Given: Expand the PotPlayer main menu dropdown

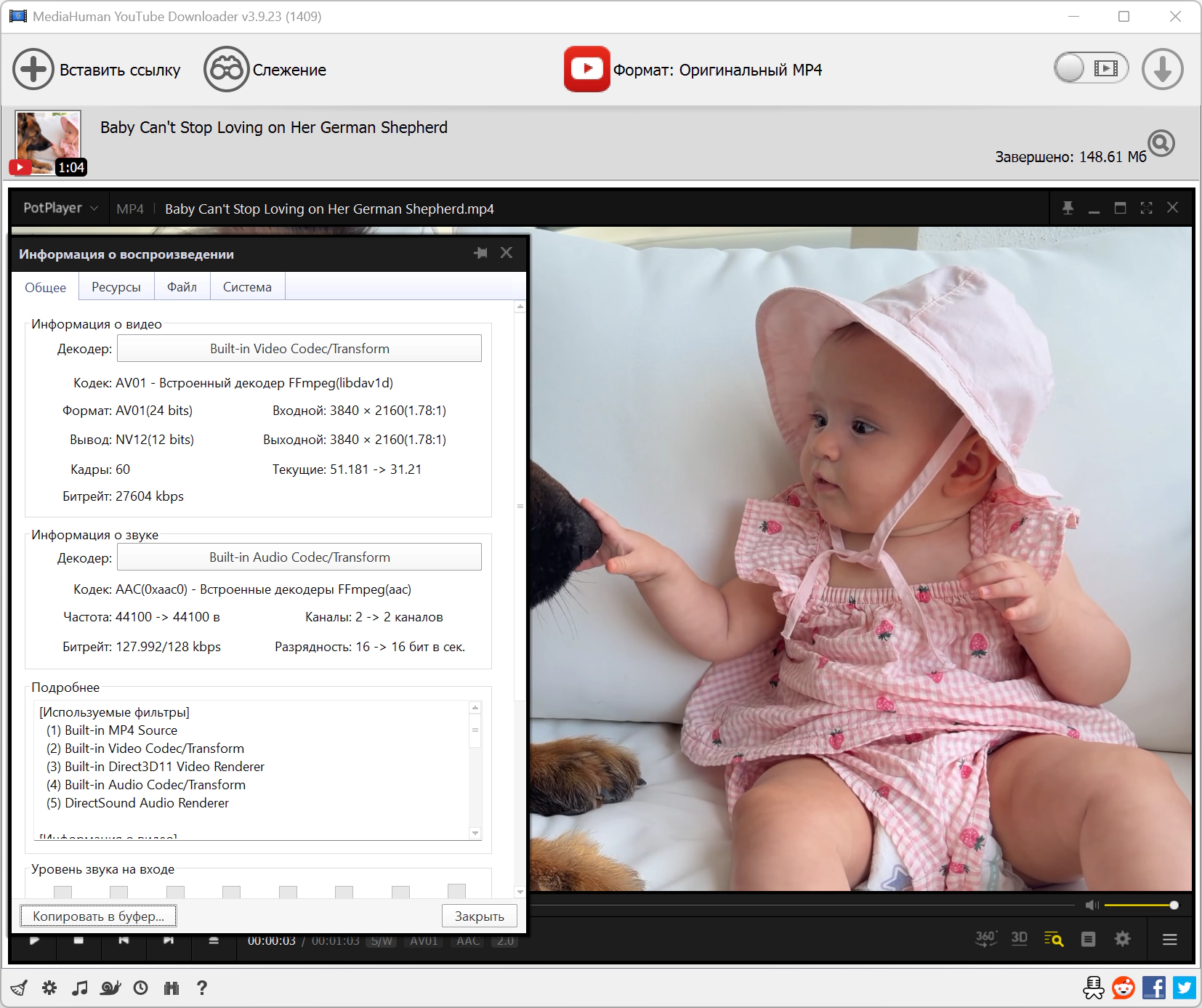Looking at the screenshot, I should pyautogui.click(x=61, y=209).
